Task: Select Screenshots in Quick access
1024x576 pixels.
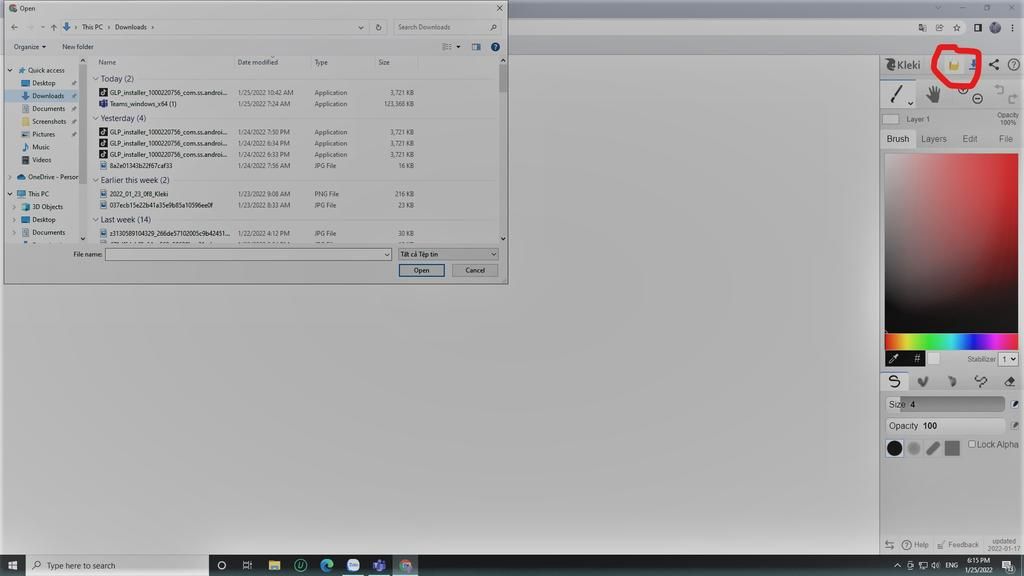Action: [48, 121]
